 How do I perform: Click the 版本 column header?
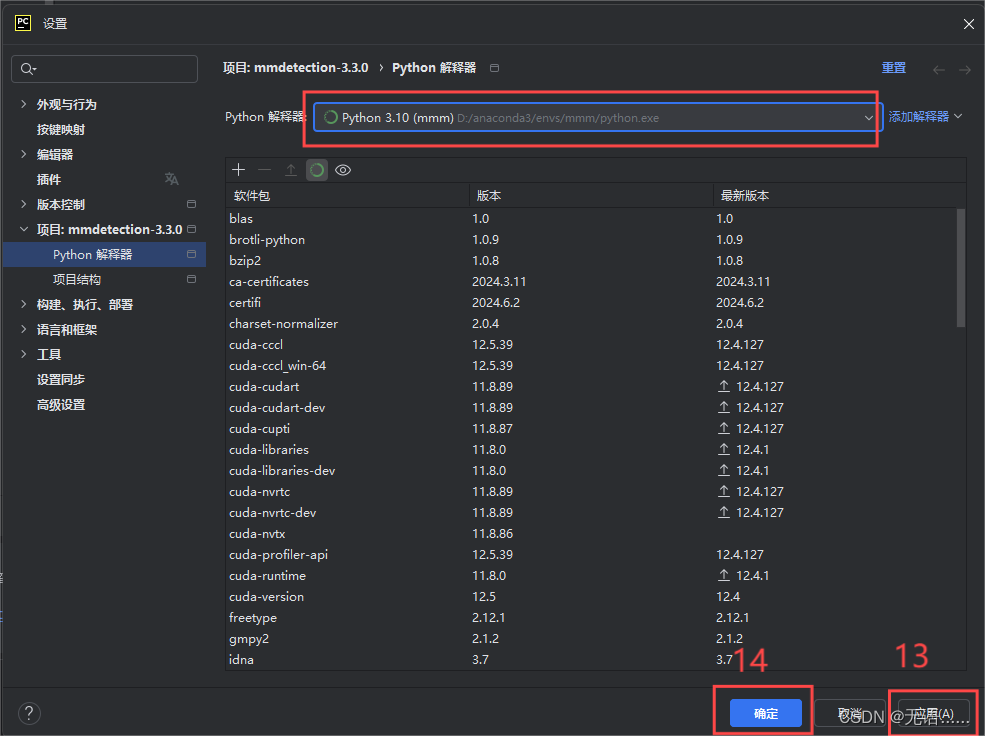[x=487, y=194]
